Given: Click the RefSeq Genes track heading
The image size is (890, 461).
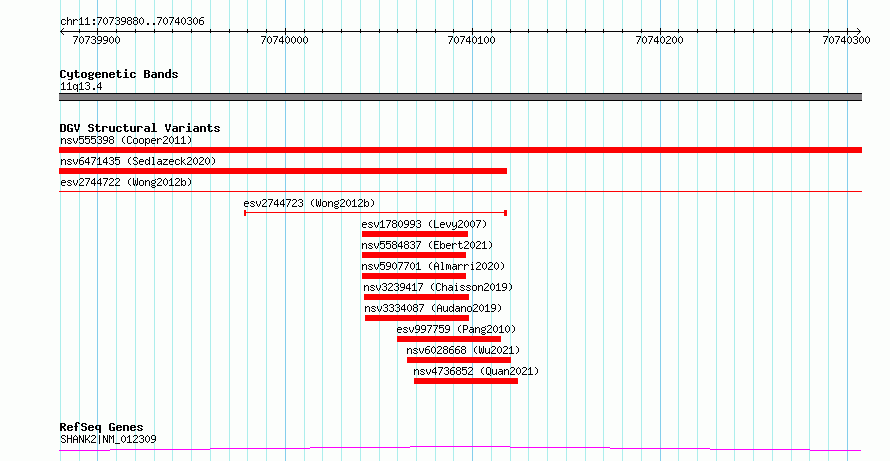Looking at the screenshot, I should pyautogui.click(x=102, y=427).
